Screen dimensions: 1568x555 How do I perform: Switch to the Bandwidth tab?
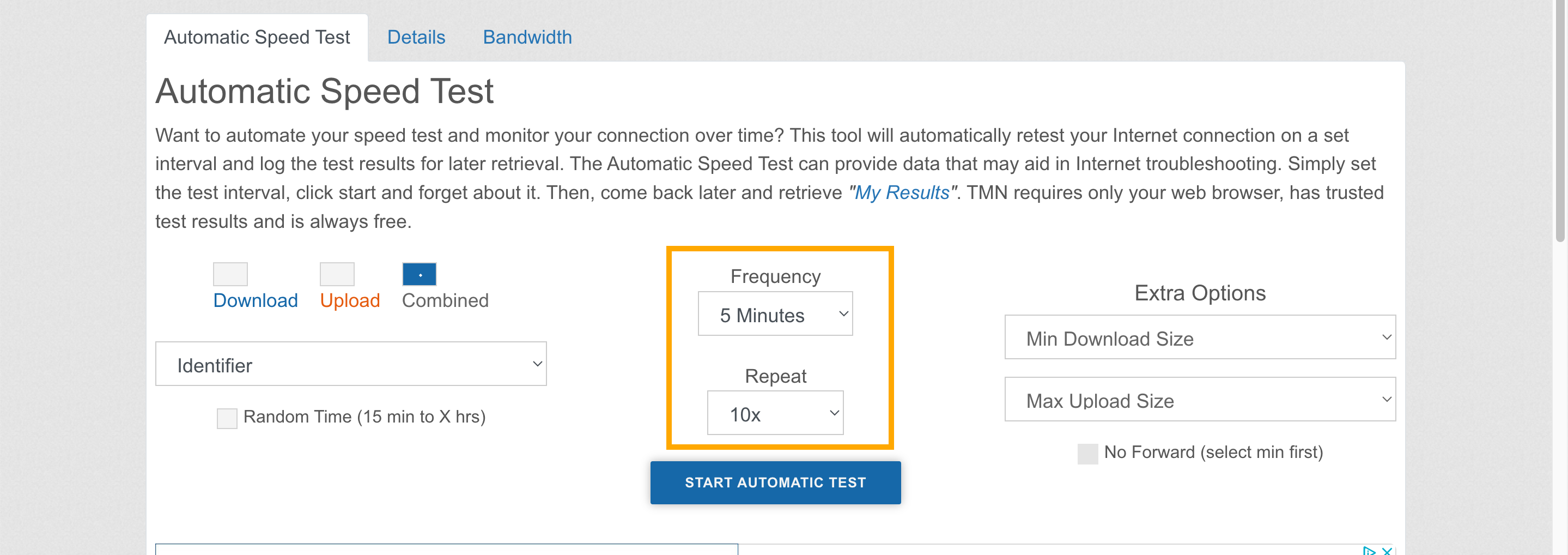pyautogui.click(x=527, y=37)
